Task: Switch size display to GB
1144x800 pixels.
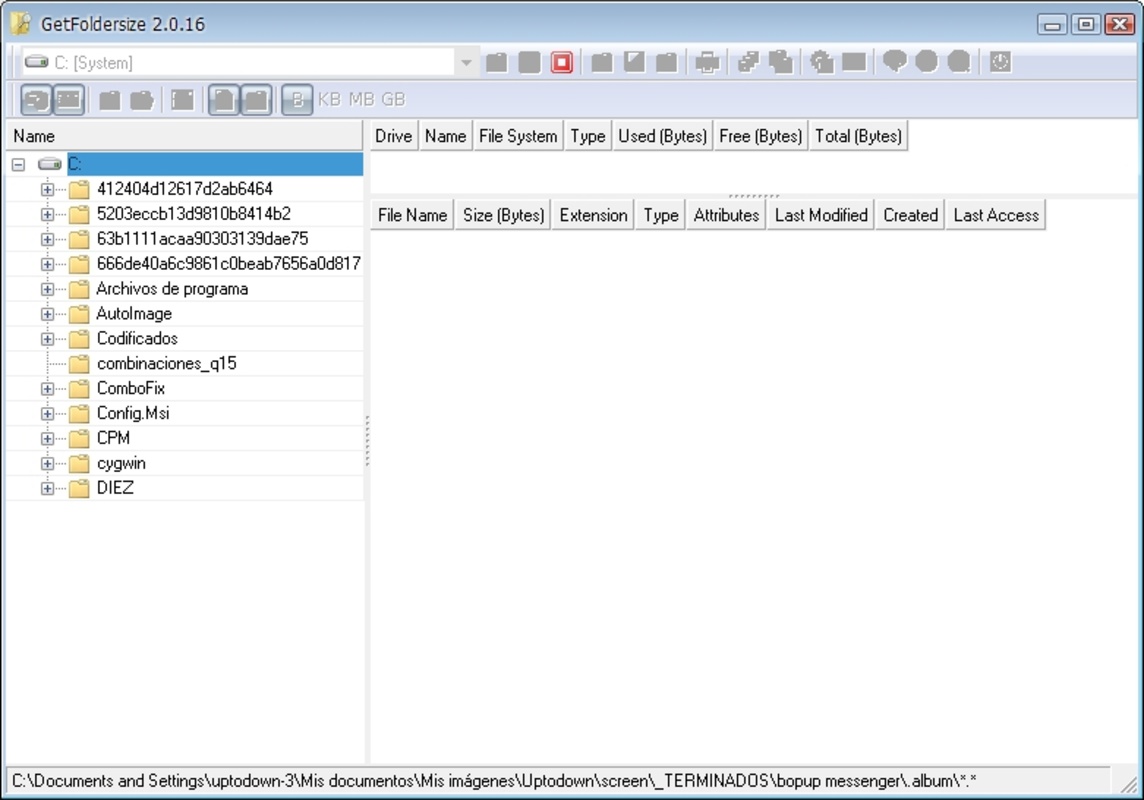Action: [393, 100]
